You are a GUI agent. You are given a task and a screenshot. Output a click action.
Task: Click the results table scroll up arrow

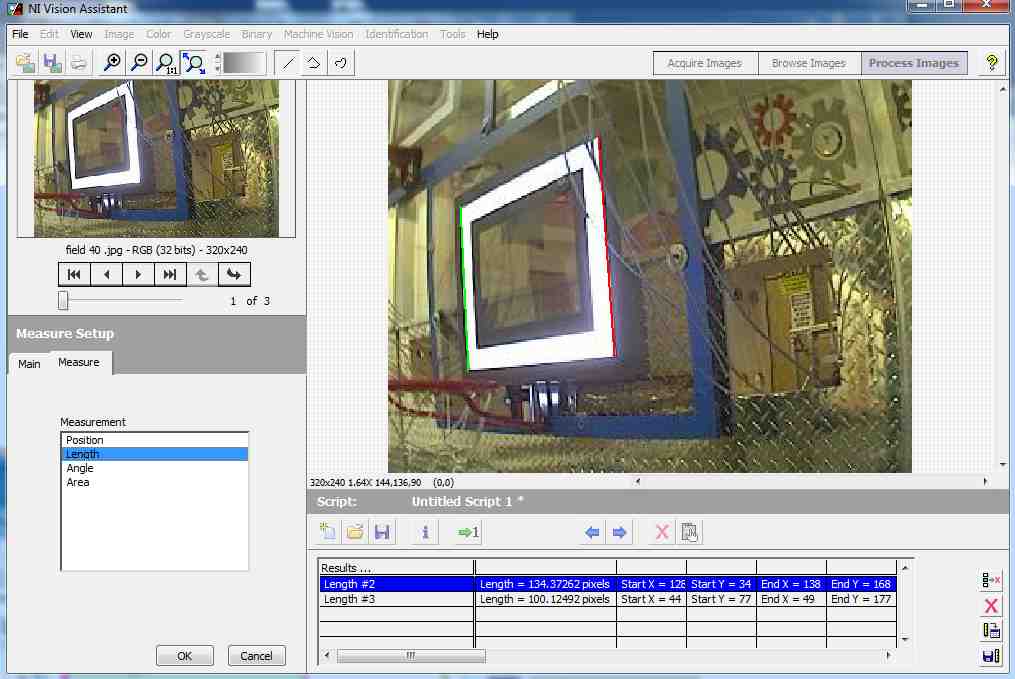pos(905,568)
